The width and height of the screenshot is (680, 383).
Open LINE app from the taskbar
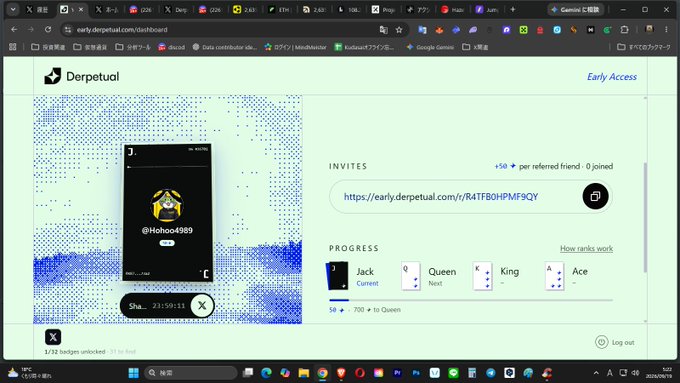[453, 373]
